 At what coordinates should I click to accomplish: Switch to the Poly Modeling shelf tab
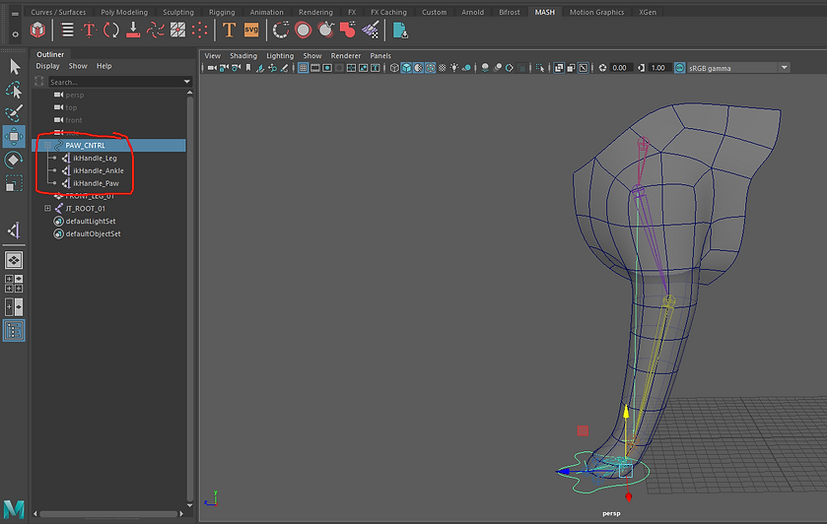[124, 12]
